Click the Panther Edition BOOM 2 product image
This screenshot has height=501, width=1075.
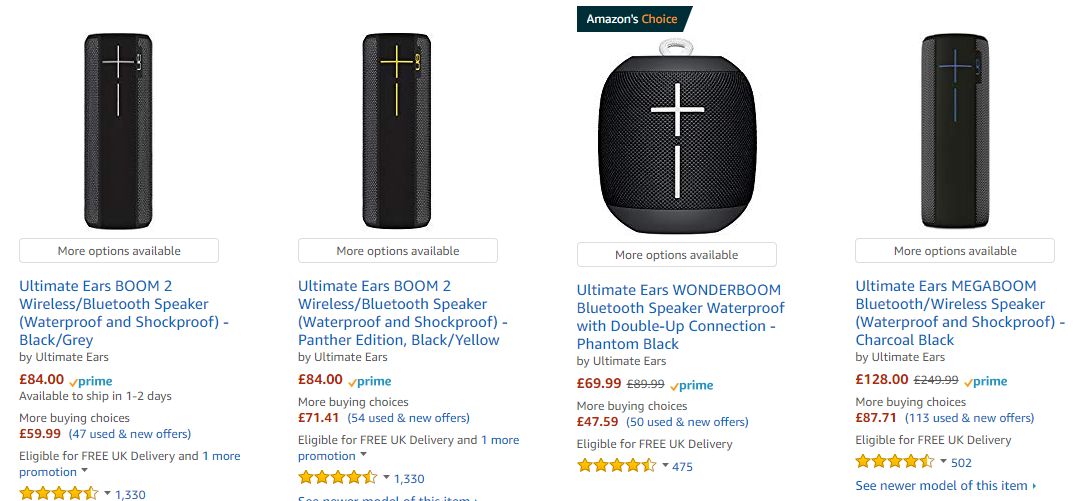[397, 130]
